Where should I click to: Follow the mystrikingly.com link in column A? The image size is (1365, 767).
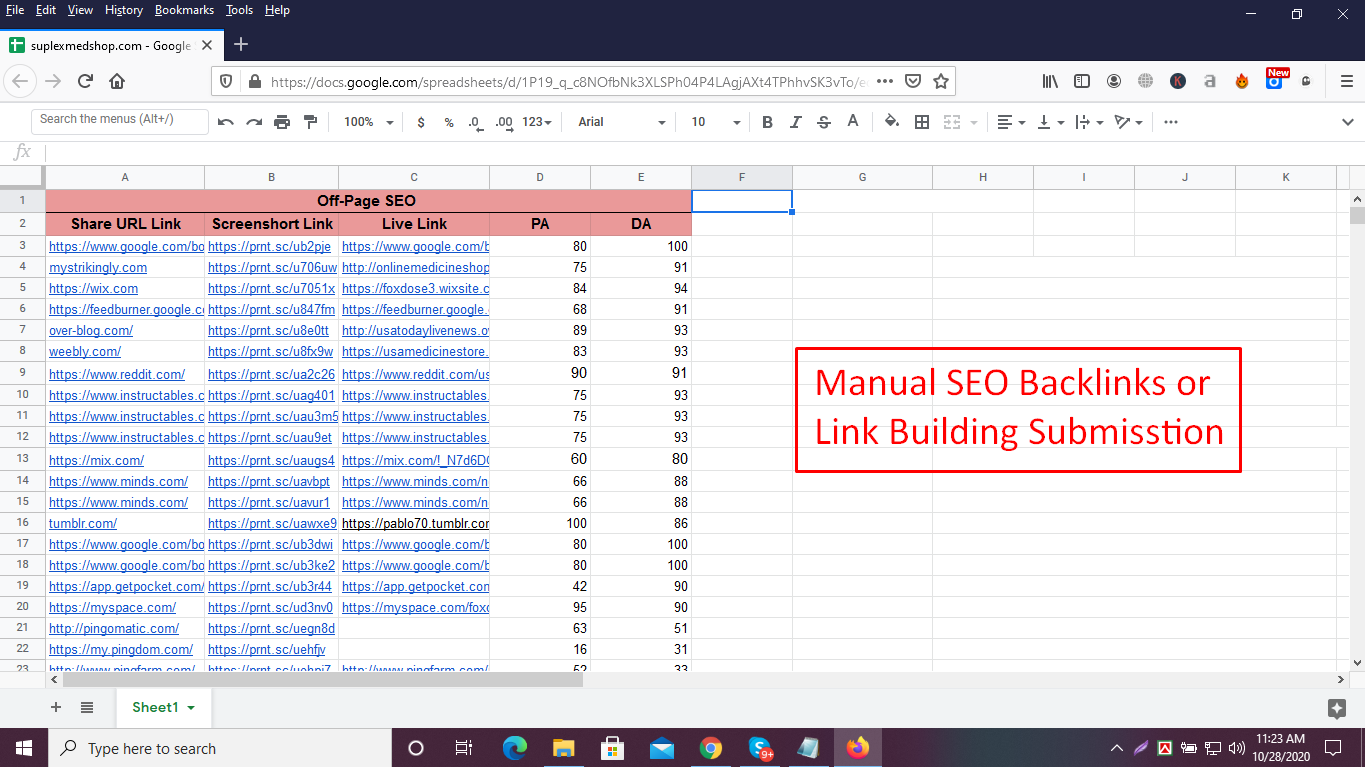tap(98, 267)
